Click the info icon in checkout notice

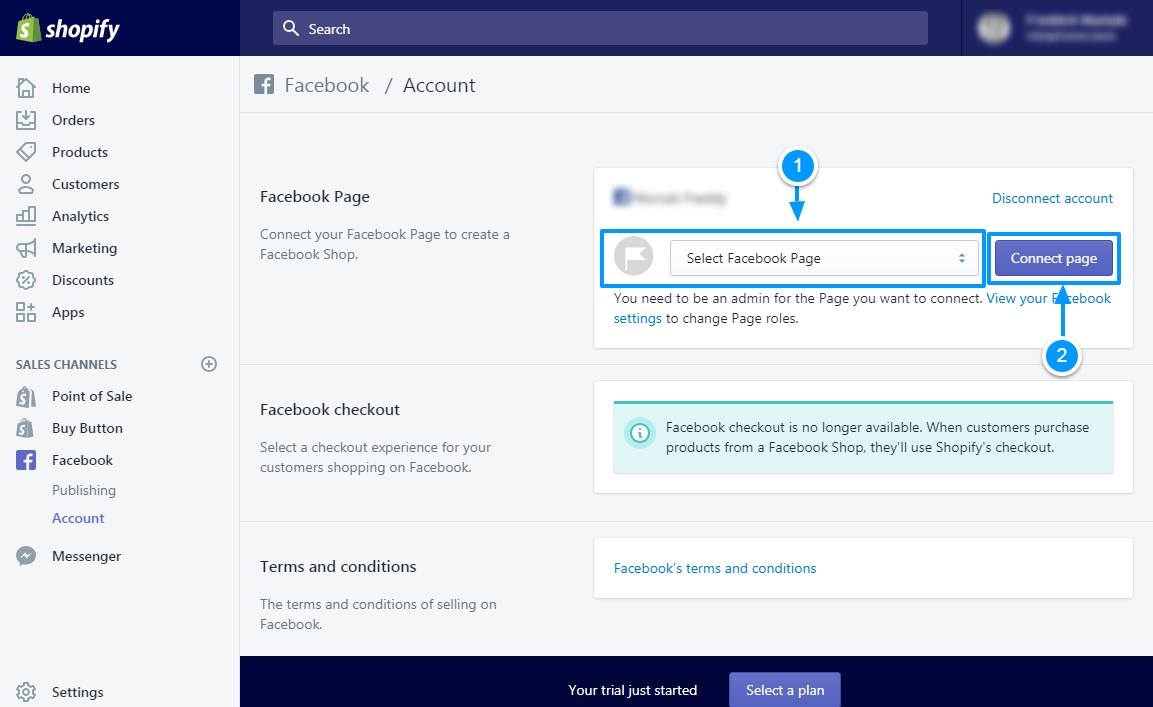pyautogui.click(x=640, y=433)
